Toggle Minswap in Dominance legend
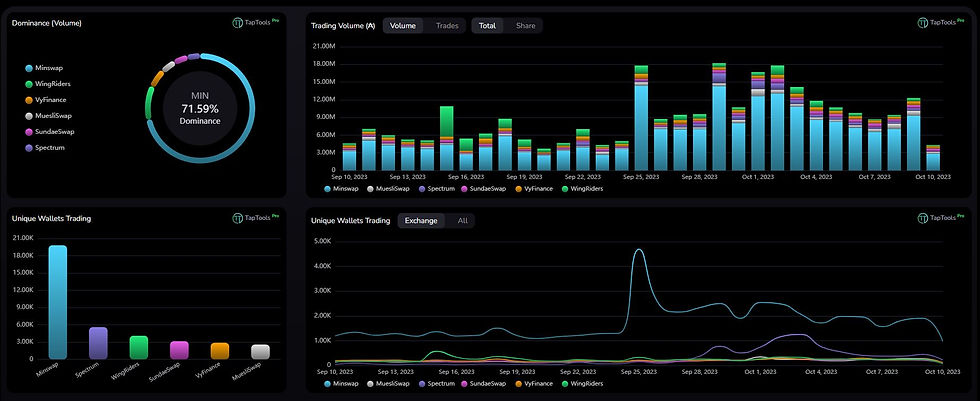980x401 pixels. click(44, 67)
